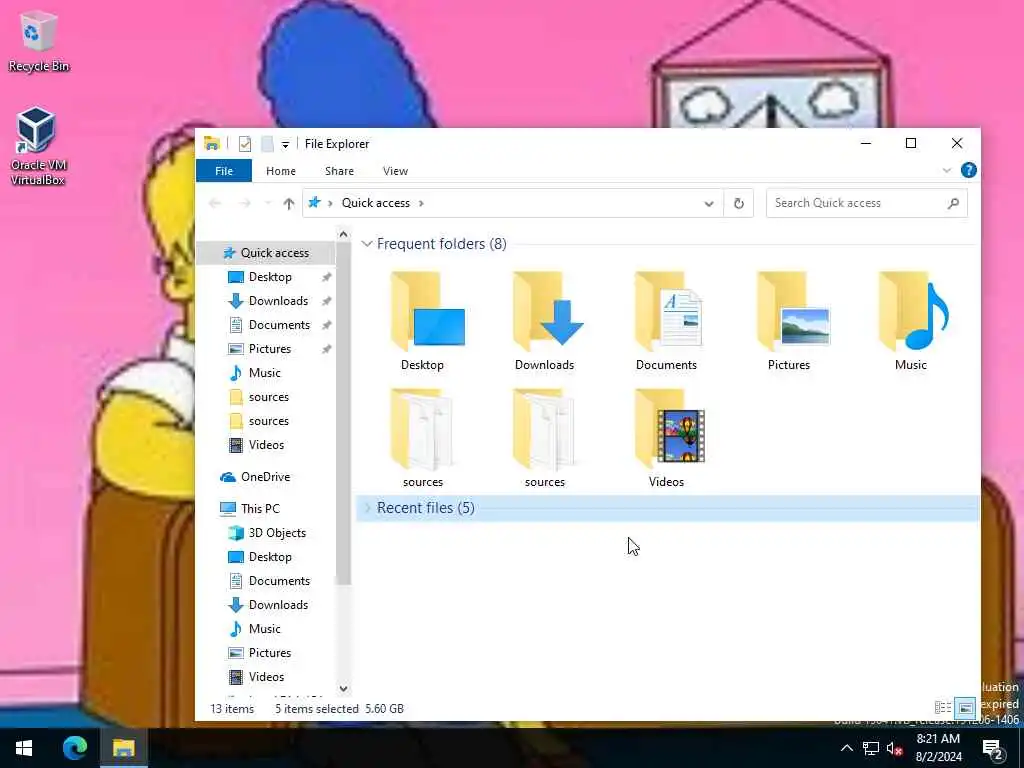Collapse the Frequent folders group
This screenshot has width=1024, height=768.
tap(367, 244)
